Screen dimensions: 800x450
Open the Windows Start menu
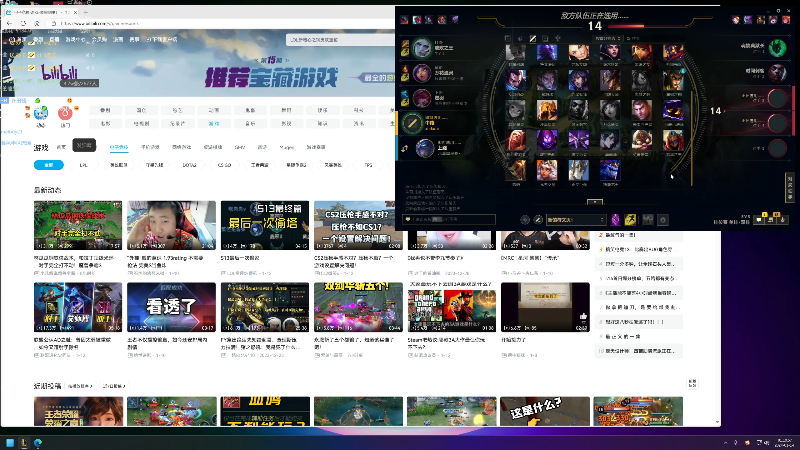point(10,442)
